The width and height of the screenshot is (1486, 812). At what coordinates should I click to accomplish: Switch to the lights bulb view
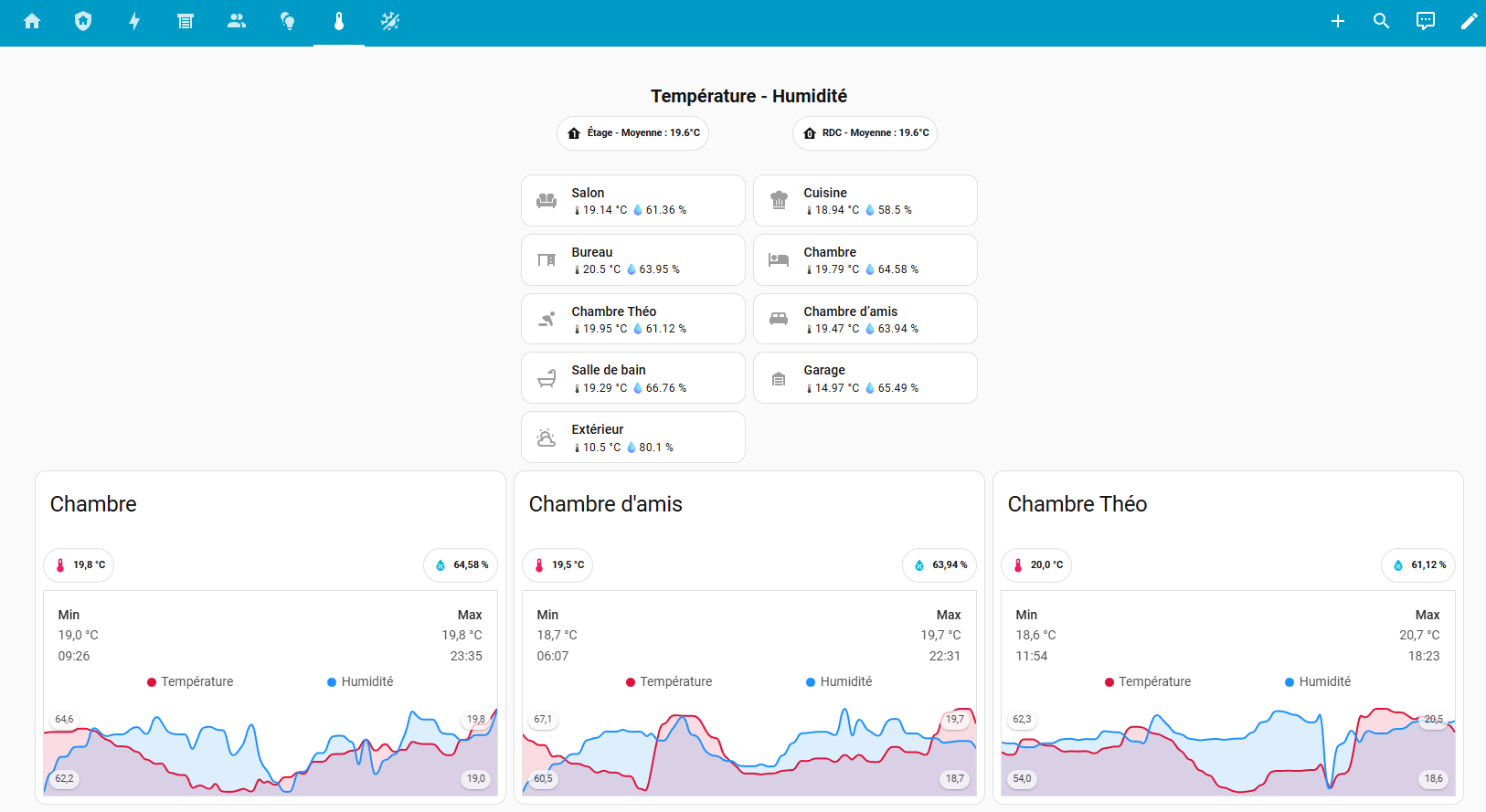pos(288,21)
